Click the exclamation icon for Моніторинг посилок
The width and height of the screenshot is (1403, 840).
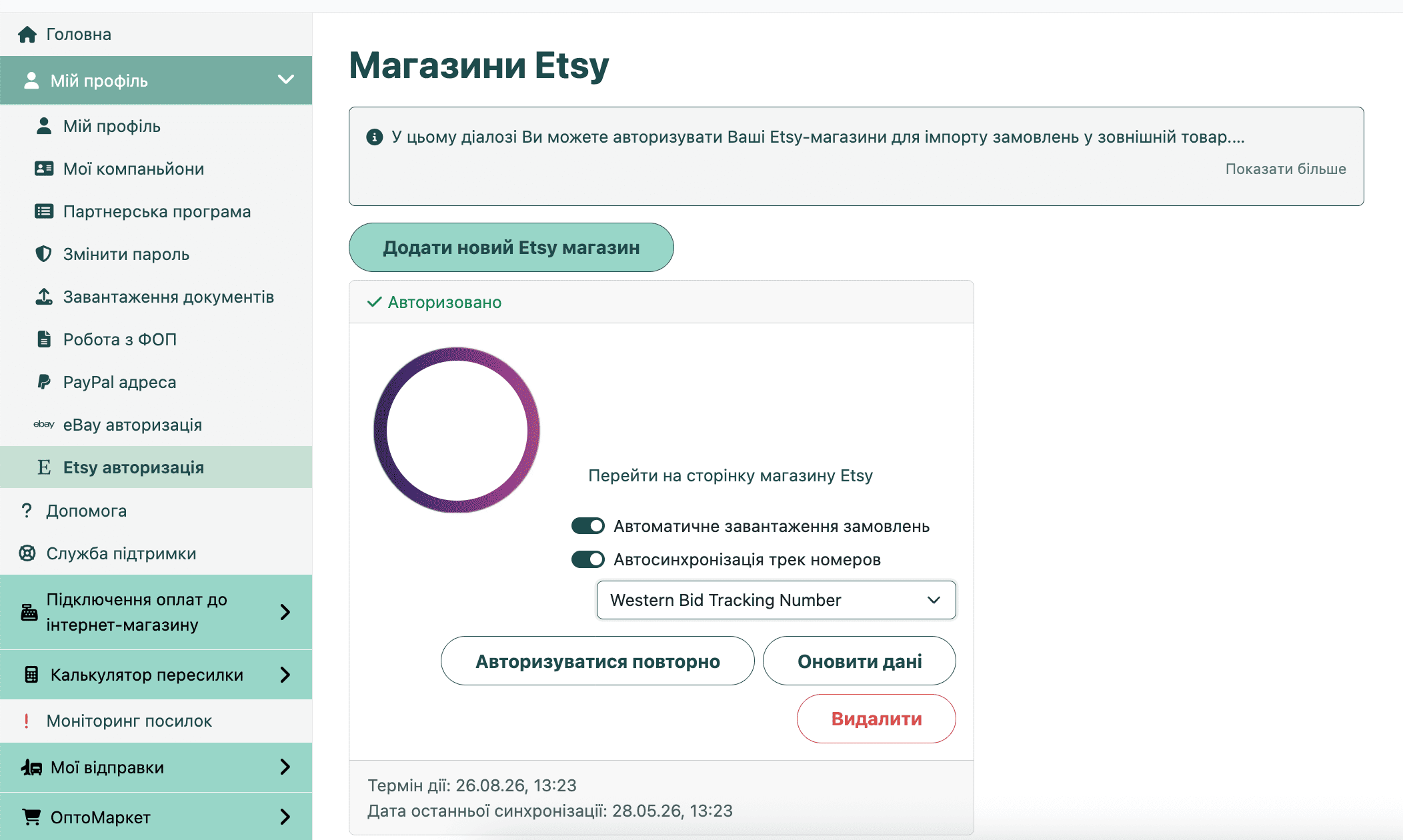point(27,721)
